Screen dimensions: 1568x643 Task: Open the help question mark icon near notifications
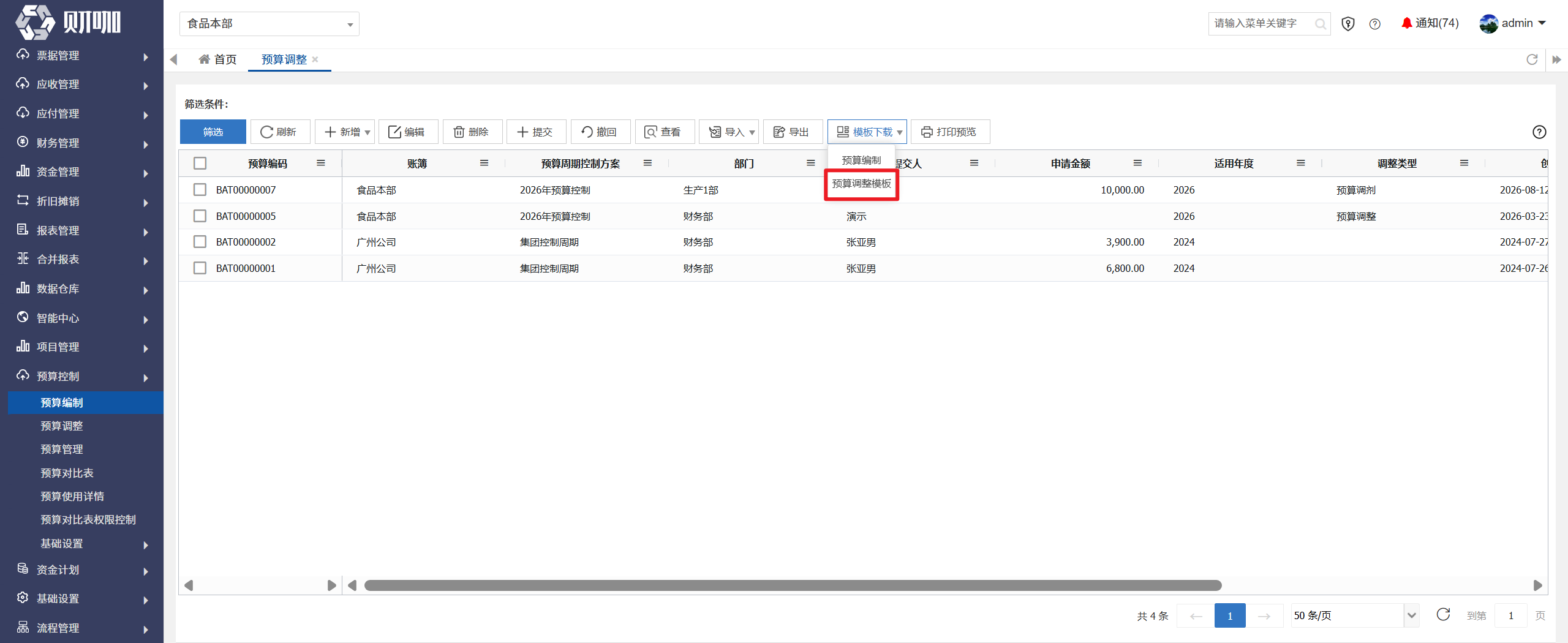coord(1375,24)
